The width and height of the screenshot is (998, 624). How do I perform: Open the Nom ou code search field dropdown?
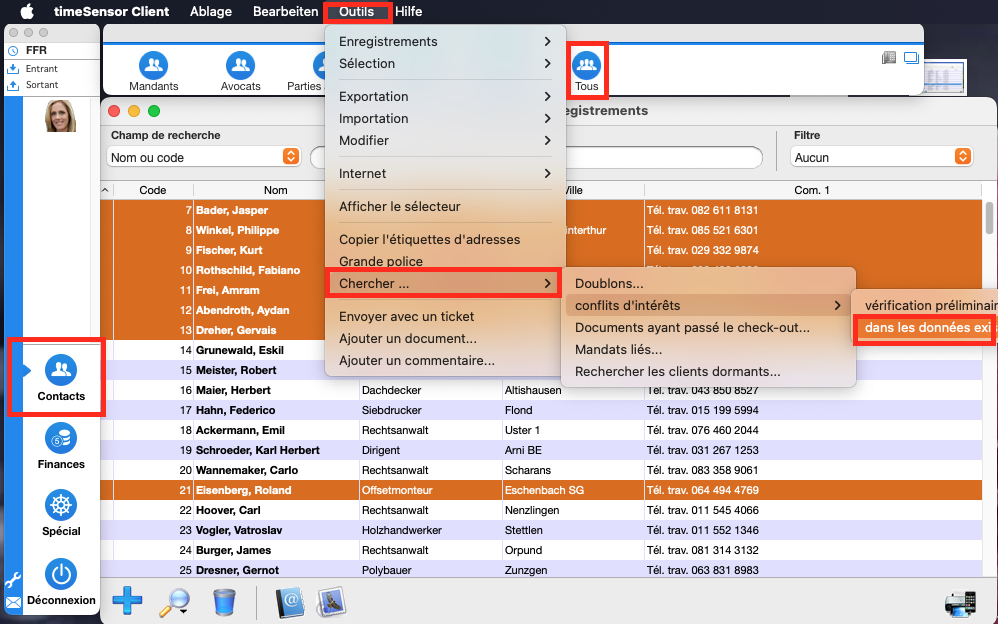point(204,157)
